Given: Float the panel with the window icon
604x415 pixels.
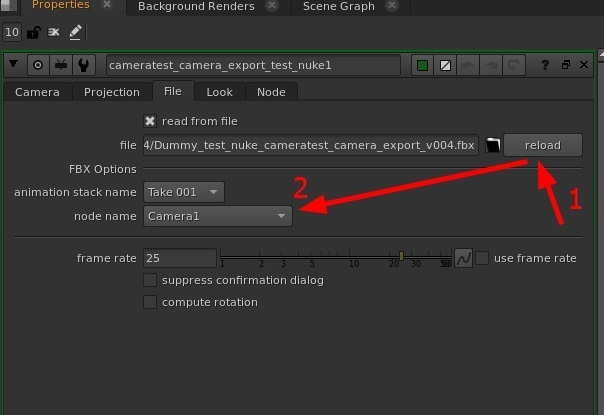Looking at the screenshot, I should coord(565,65).
